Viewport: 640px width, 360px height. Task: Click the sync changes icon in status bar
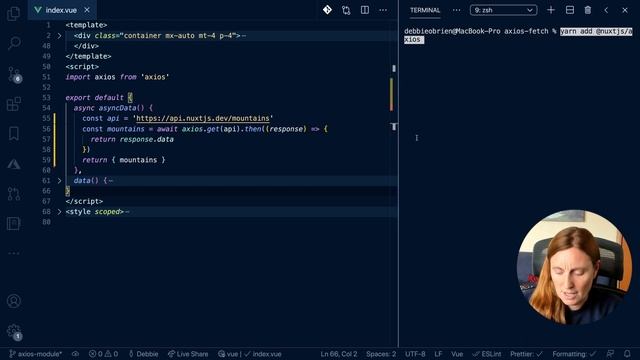[76, 354]
